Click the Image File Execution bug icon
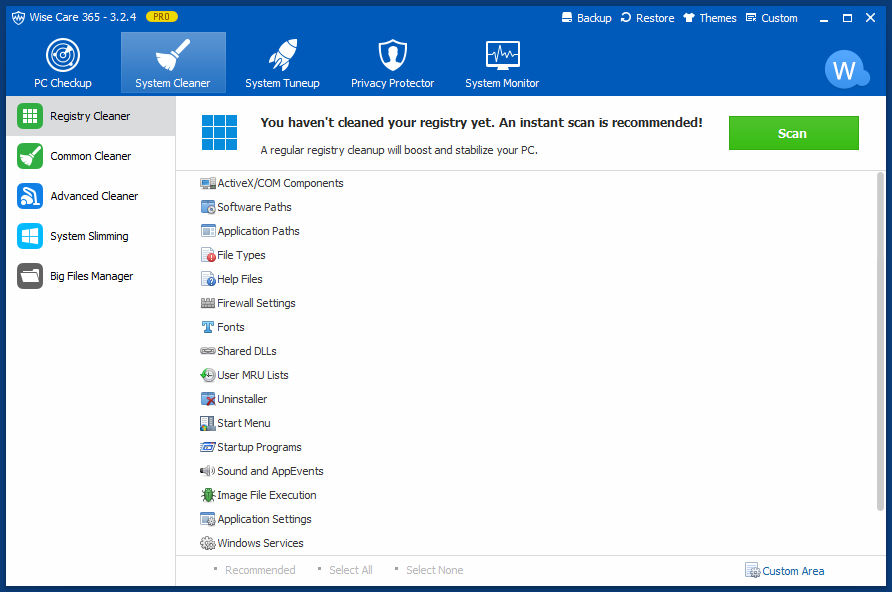This screenshot has width=892, height=592. pyautogui.click(x=208, y=495)
